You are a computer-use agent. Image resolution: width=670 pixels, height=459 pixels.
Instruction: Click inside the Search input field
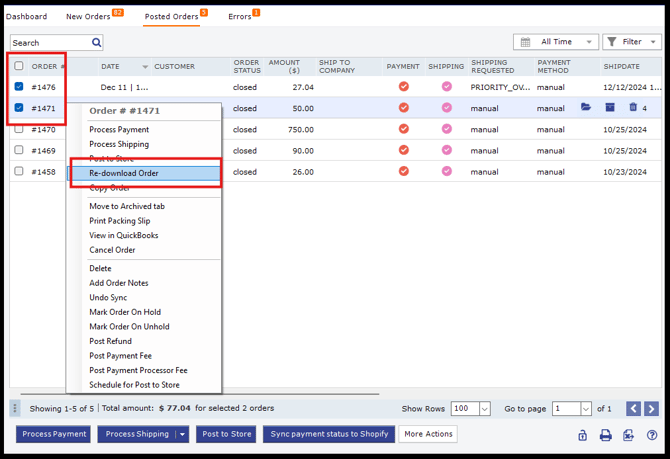coord(50,43)
